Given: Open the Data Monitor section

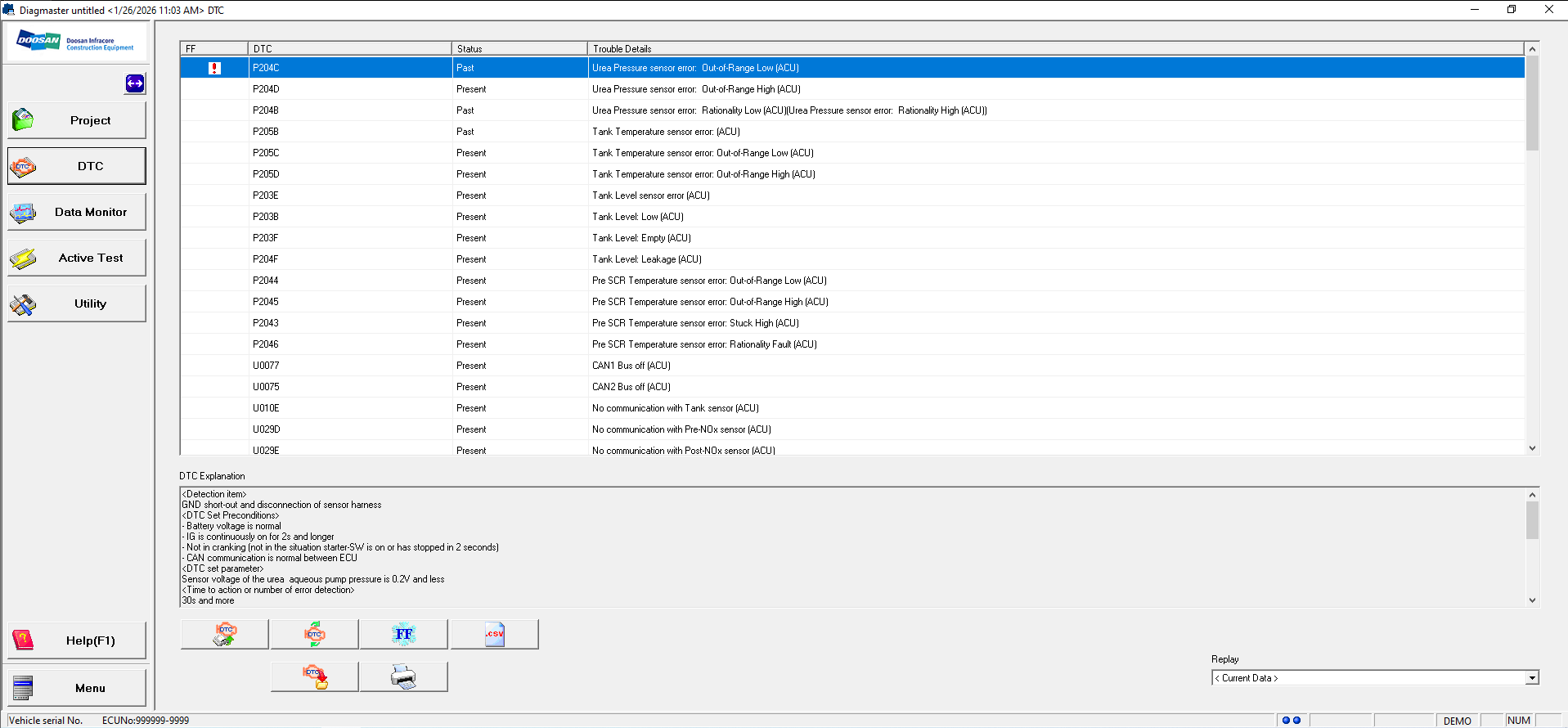Looking at the screenshot, I should coord(77,212).
